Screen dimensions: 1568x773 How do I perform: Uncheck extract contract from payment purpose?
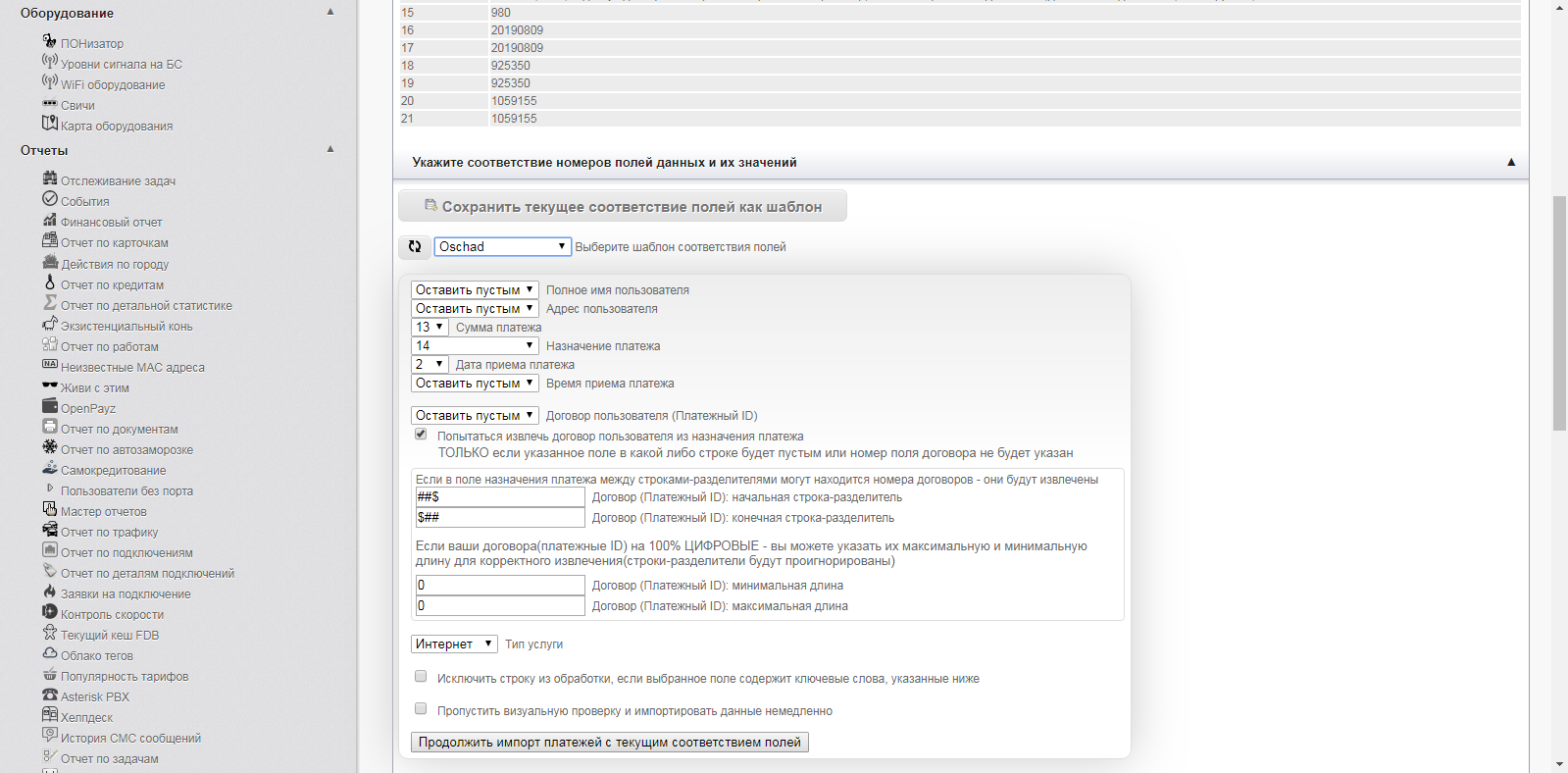[421, 435]
